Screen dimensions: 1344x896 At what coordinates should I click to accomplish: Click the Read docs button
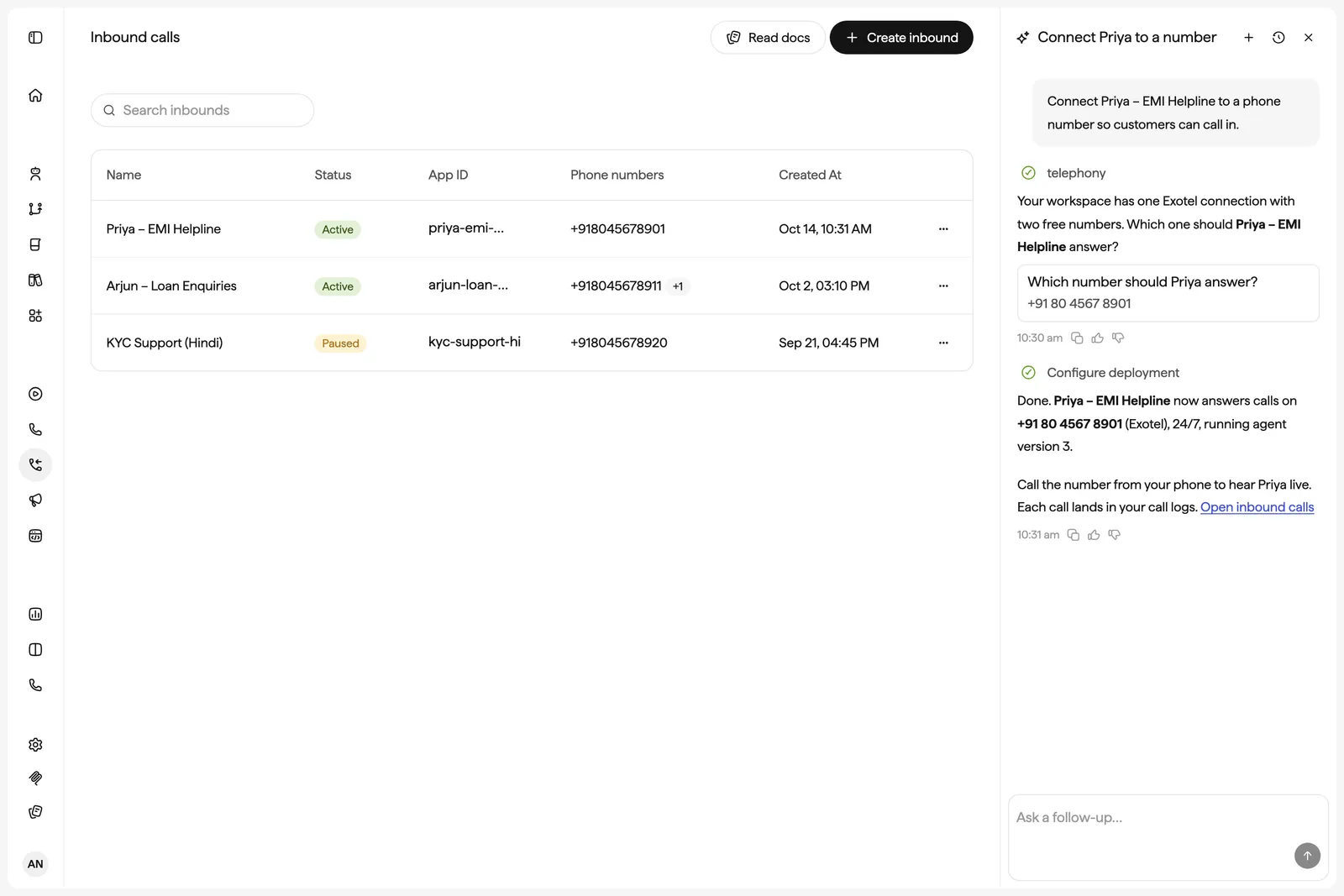pos(768,38)
